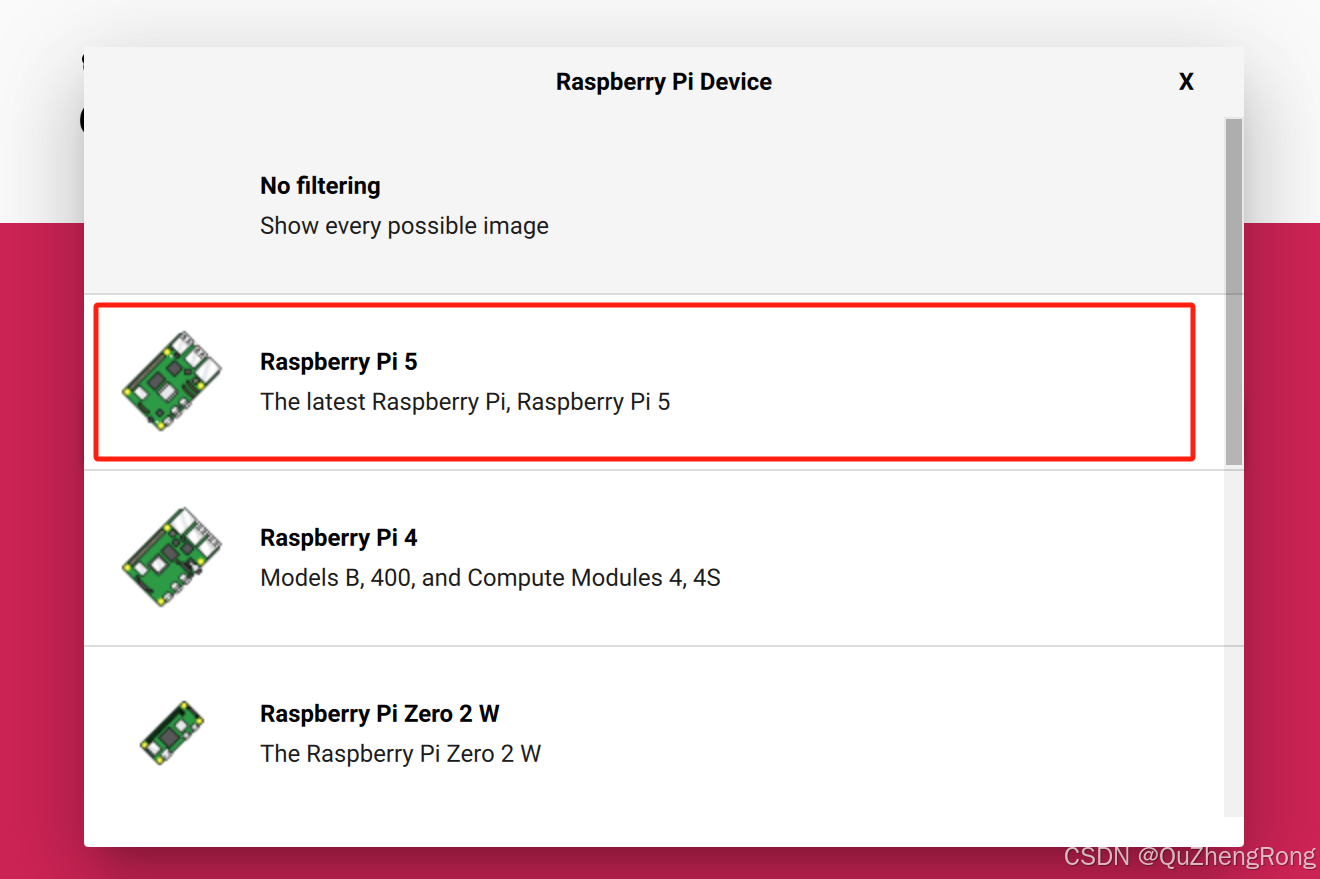Select the Raspberry Pi 5 title

coord(338,362)
